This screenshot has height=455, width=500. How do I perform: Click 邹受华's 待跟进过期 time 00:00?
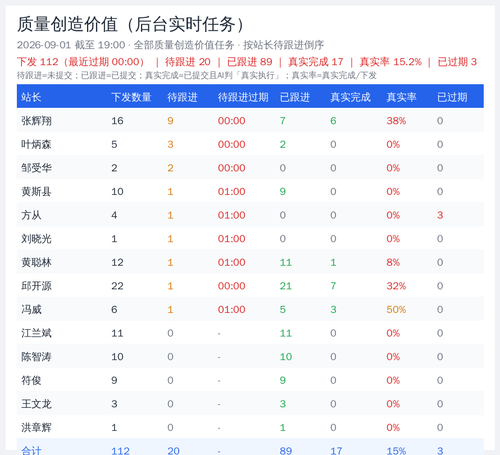tap(231, 168)
